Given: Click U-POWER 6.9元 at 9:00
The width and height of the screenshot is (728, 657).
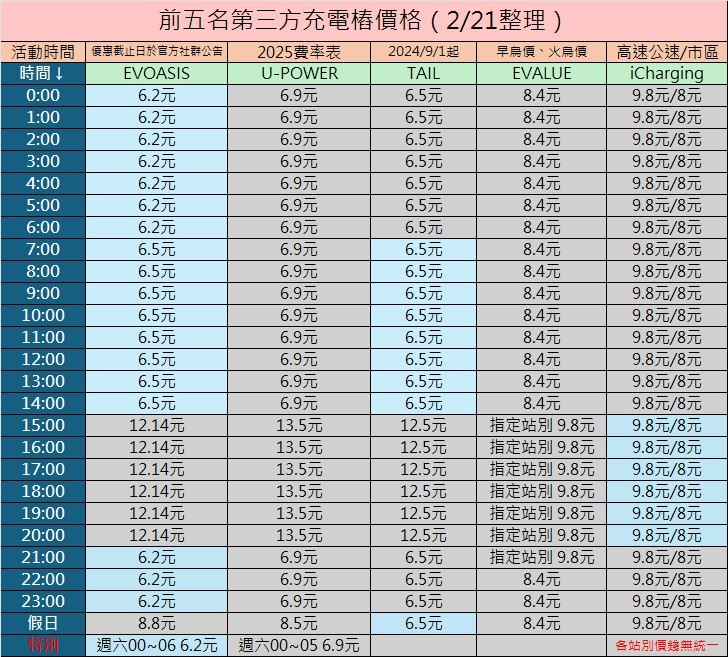Looking at the screenshot, I should 299,293.
